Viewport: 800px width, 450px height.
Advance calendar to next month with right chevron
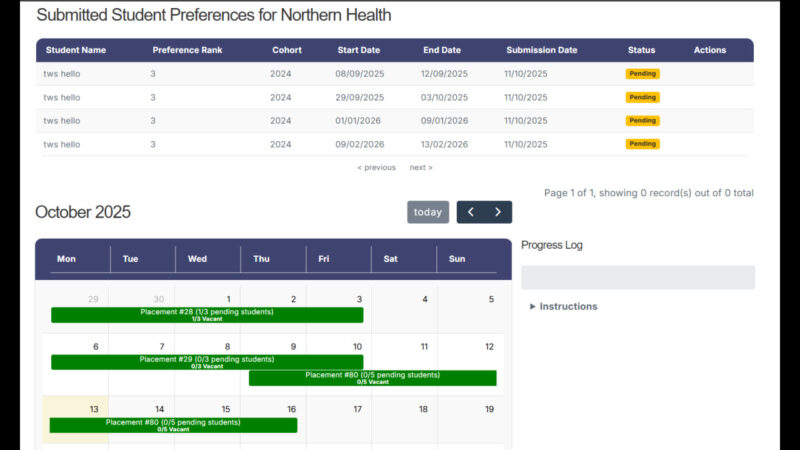tap(498, 212)
